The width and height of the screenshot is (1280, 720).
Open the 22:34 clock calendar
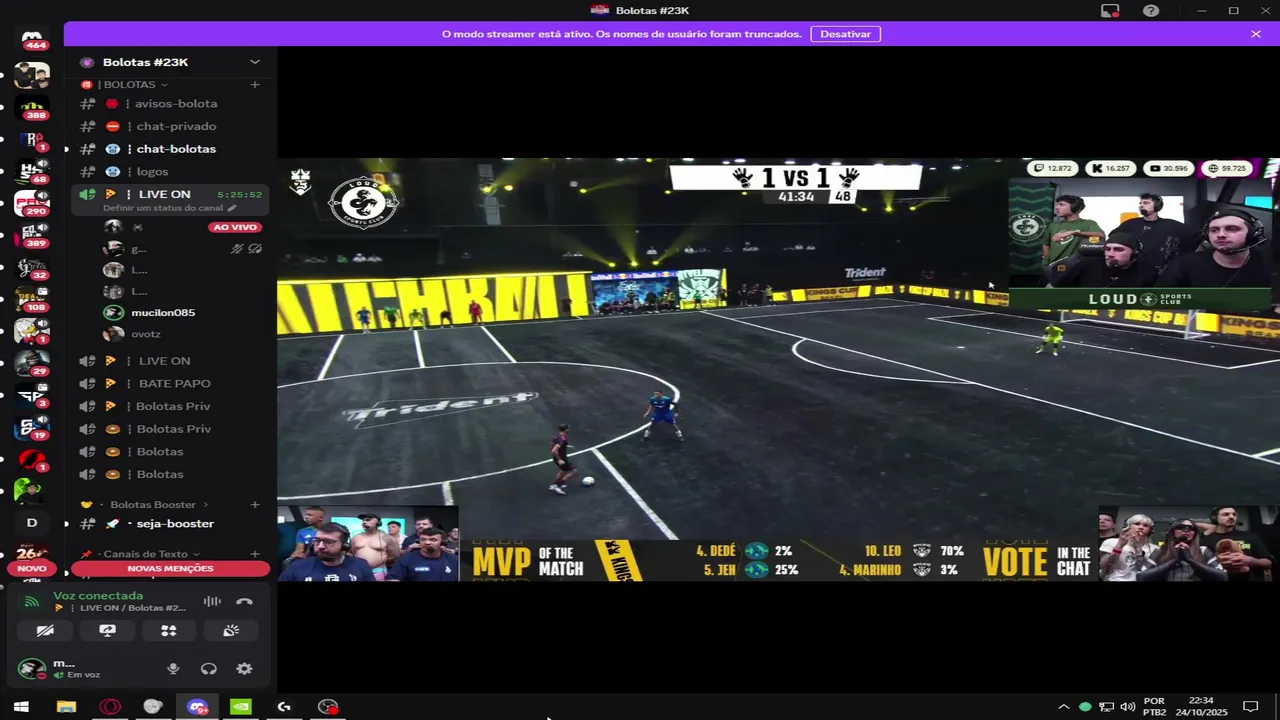(1201, 707)
